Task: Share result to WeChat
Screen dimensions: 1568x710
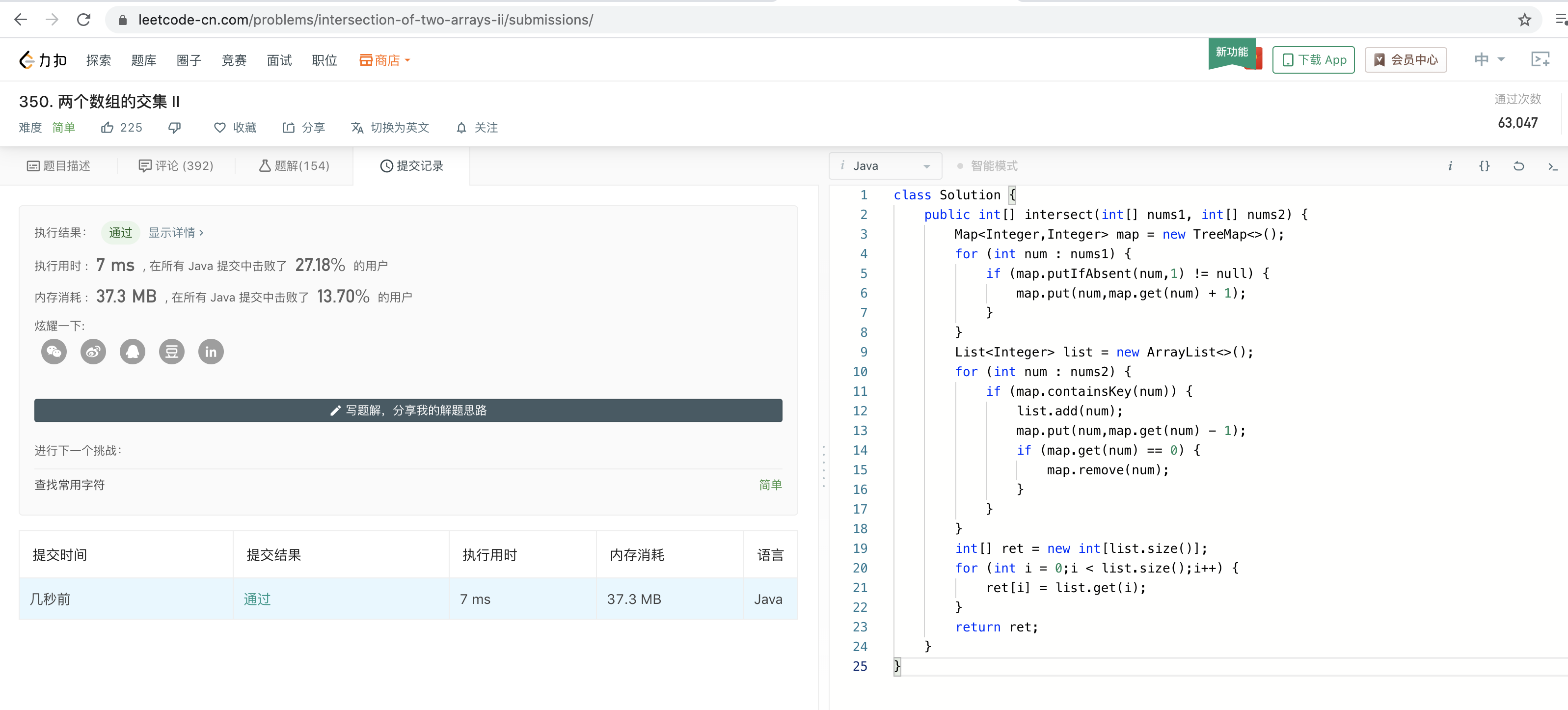Action: [54, 352]
